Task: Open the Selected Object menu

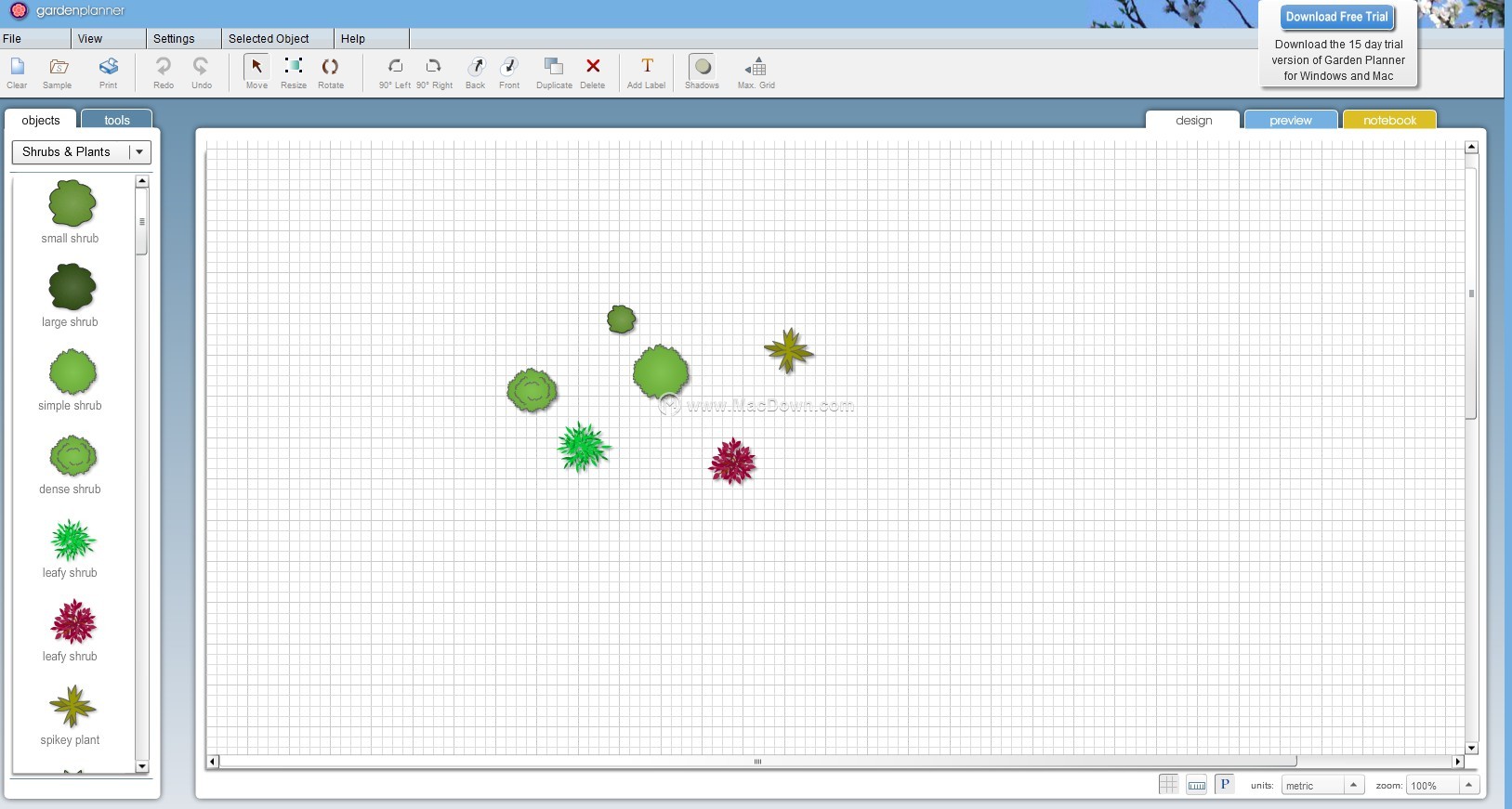Action: 269,39
